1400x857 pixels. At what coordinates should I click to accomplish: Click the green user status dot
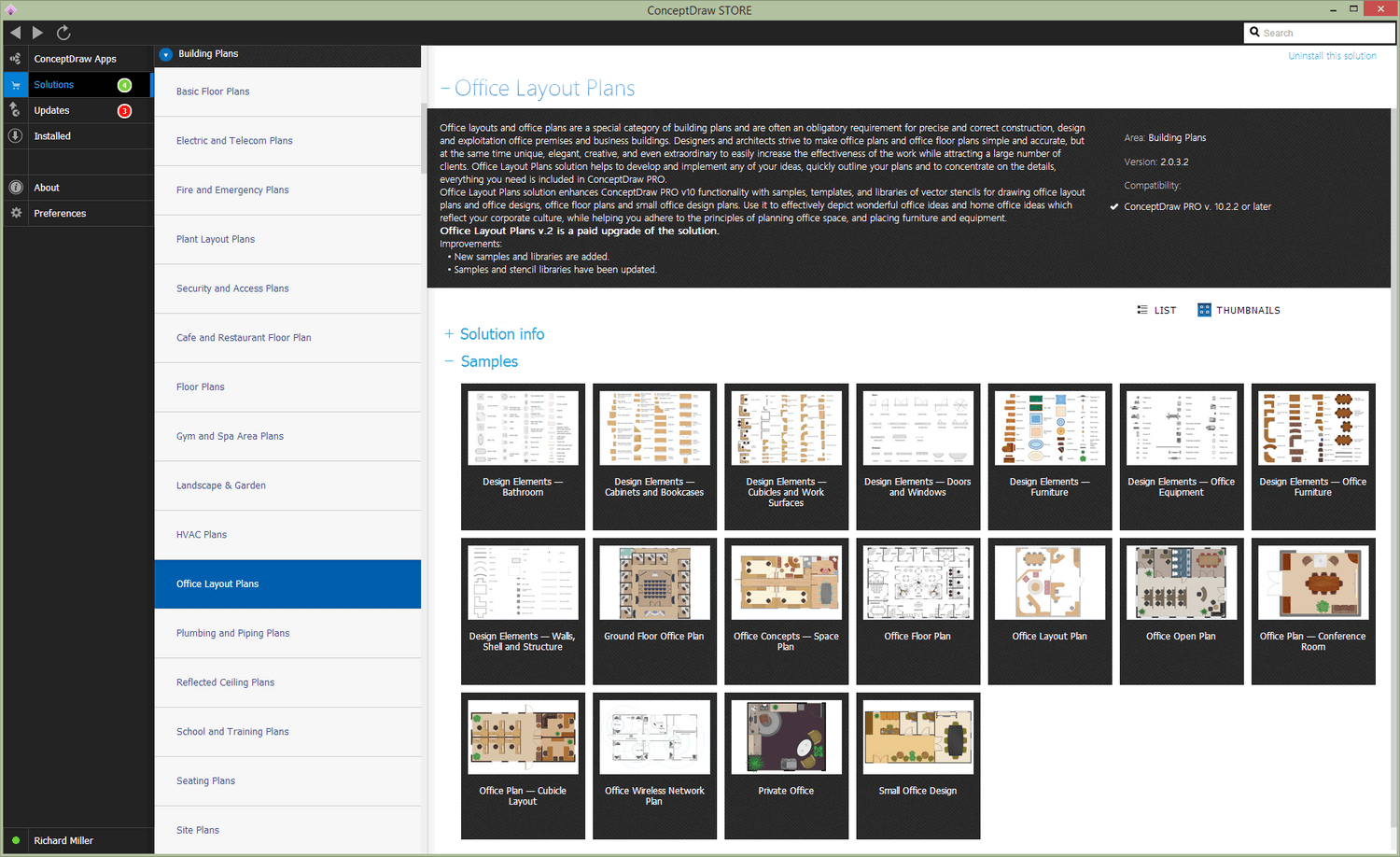click(16, 840)
